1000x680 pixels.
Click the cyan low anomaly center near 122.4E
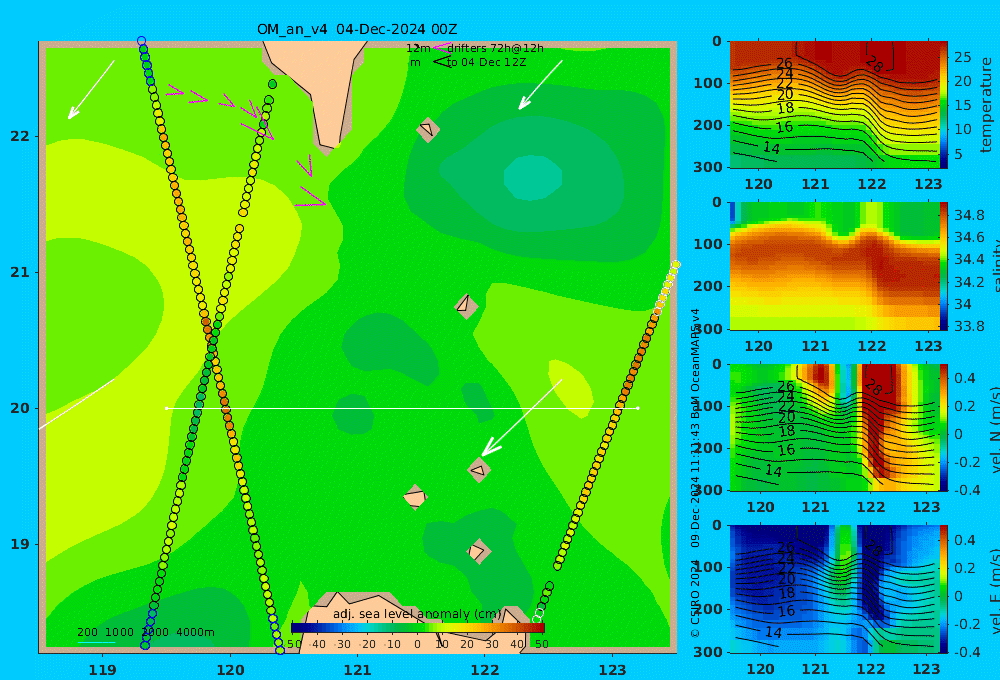(x=533, y=177)
